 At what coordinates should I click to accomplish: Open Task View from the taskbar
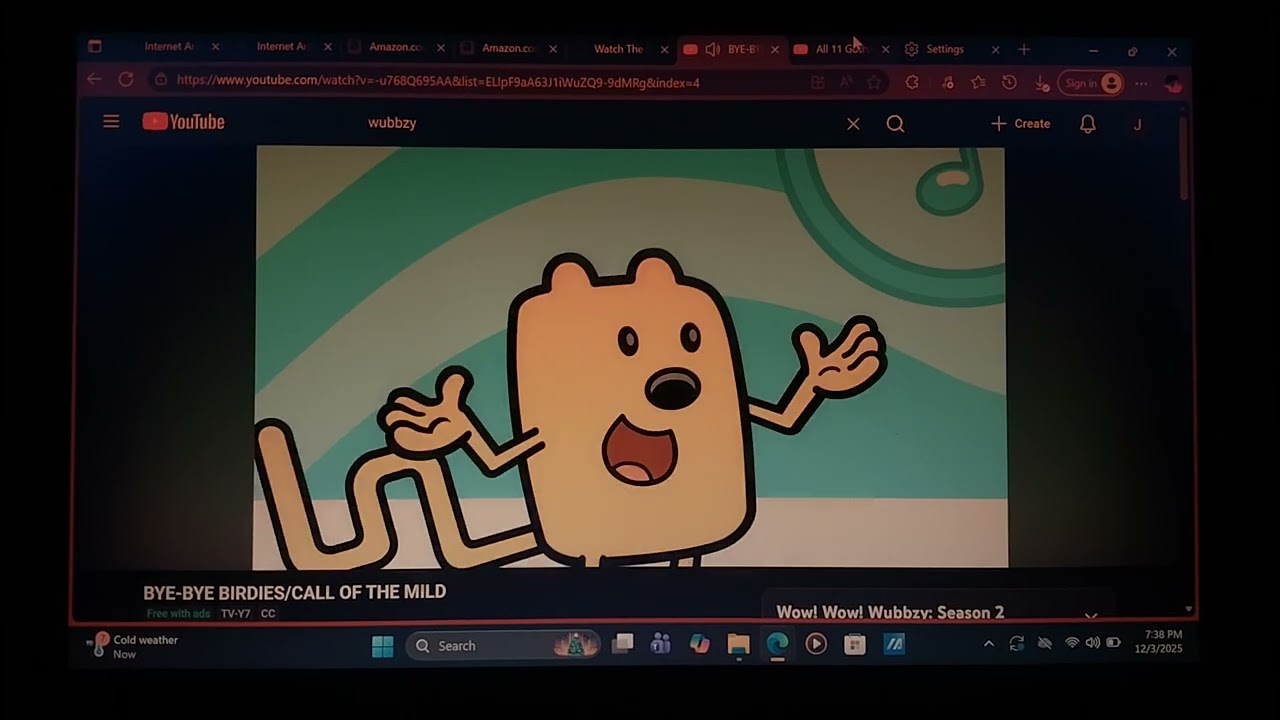tap(622, 645)
